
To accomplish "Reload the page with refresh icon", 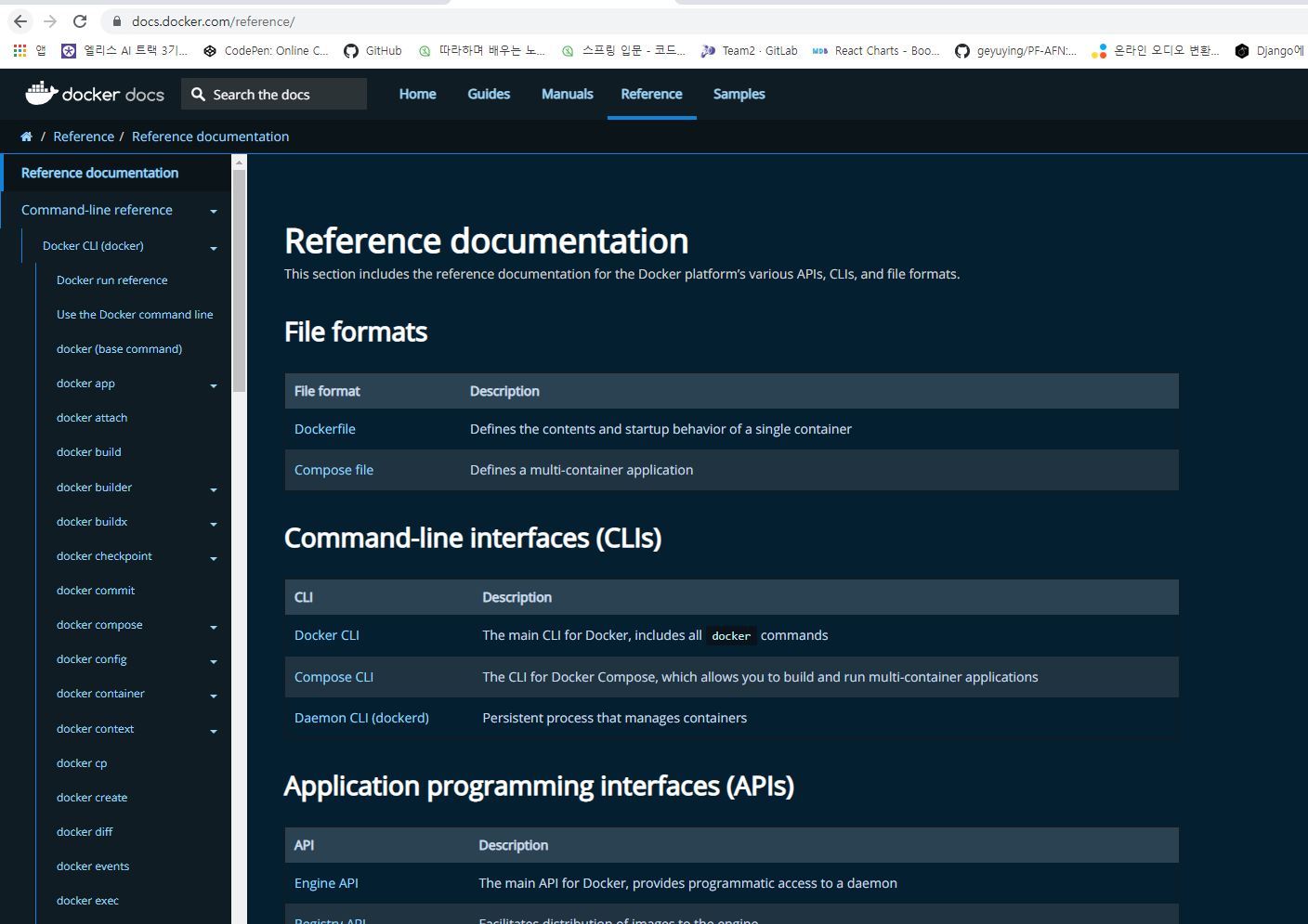I will coord(80,21).
